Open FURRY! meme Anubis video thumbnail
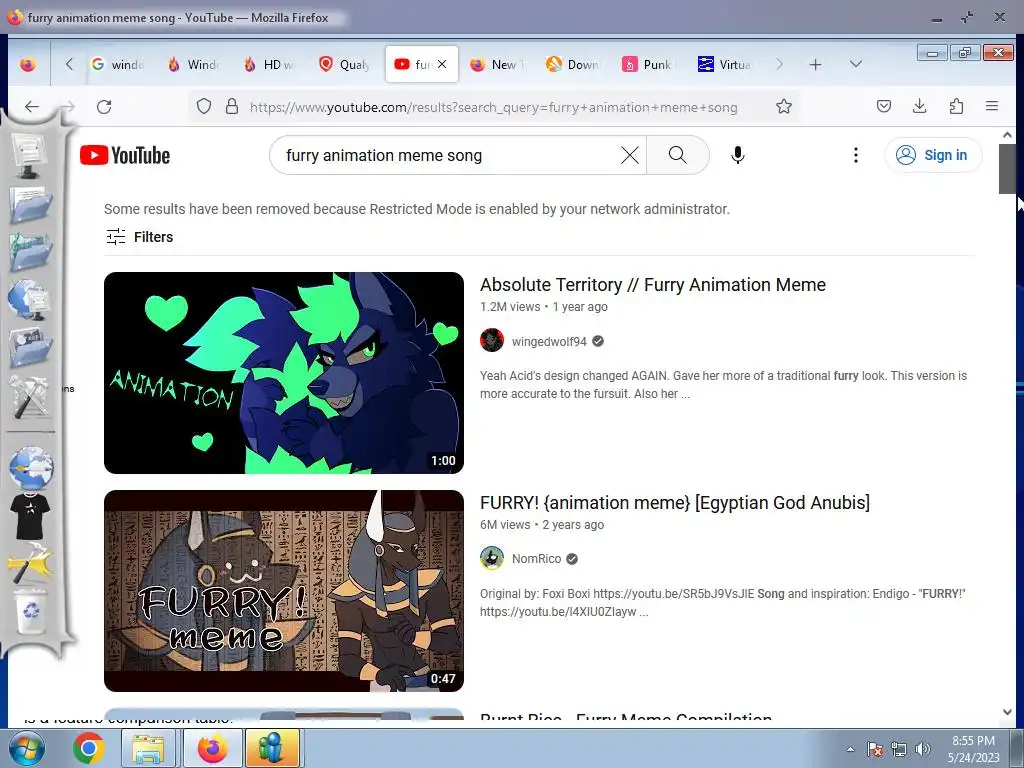The width and height of the screenshot is (1024, 768). pyautogui.click(x=283, y=591)
